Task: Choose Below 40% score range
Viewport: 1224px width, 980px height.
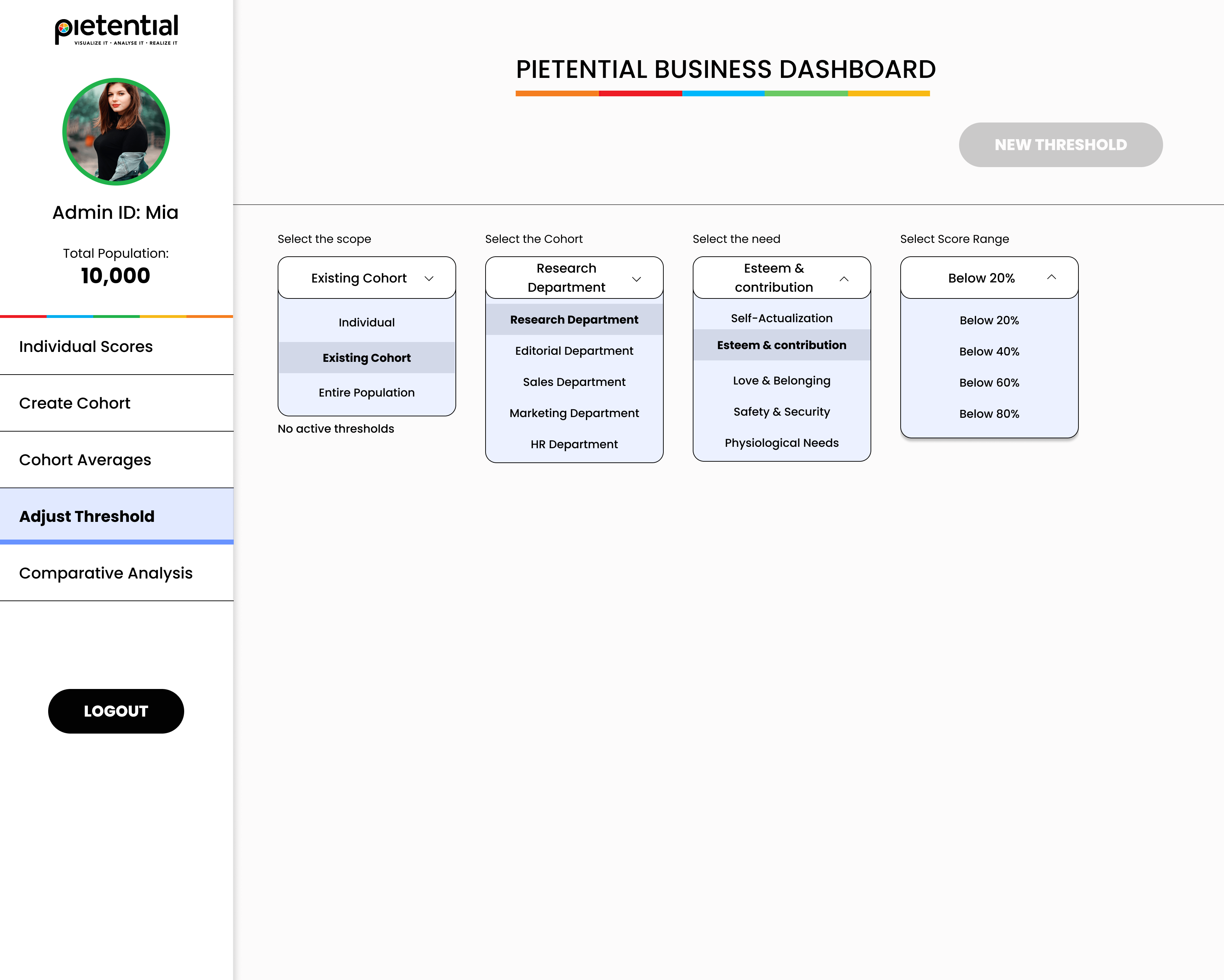Action: (989, 351)
